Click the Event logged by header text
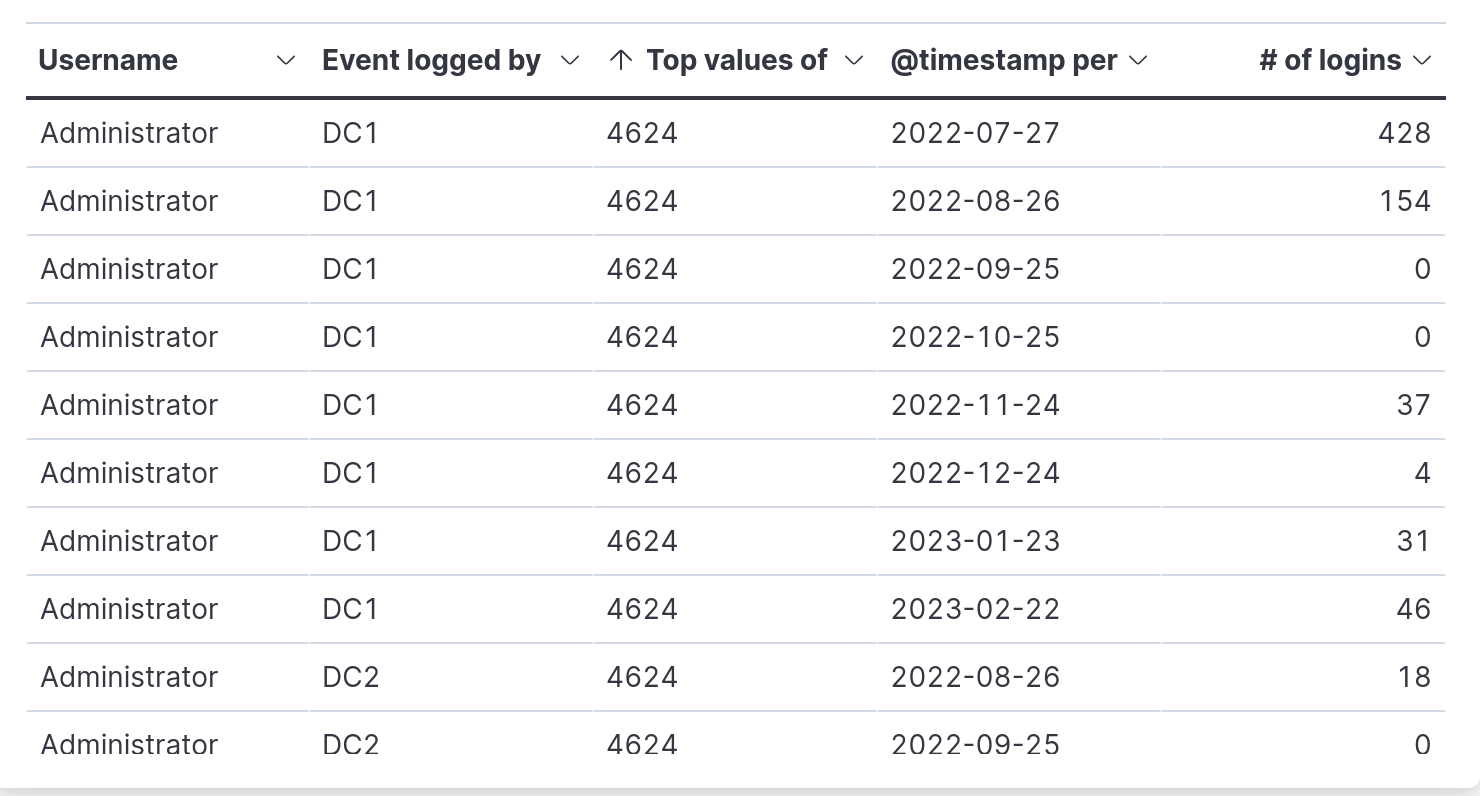The width and height of the screenshot is (1480, 796). point(431,60)
